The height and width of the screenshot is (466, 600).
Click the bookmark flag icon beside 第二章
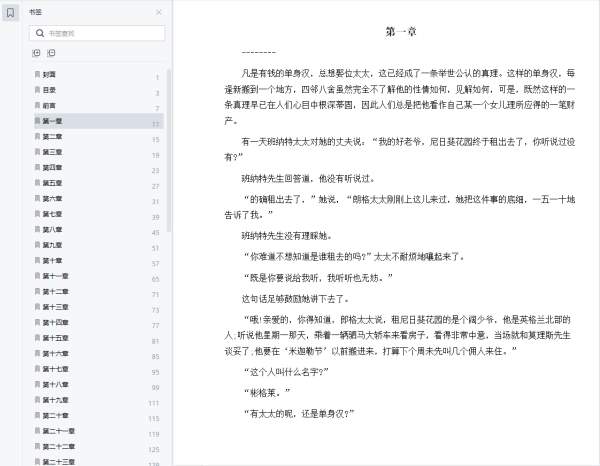pyautogui.click(x=38, y=136)
